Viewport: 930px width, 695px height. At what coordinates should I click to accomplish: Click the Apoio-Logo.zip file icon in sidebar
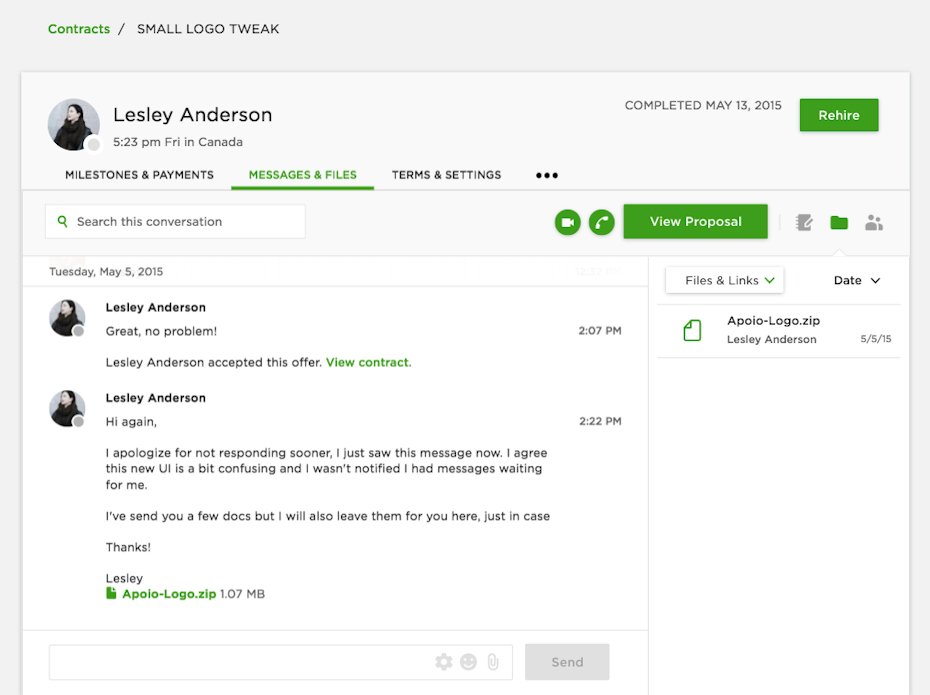coord(692,330)
